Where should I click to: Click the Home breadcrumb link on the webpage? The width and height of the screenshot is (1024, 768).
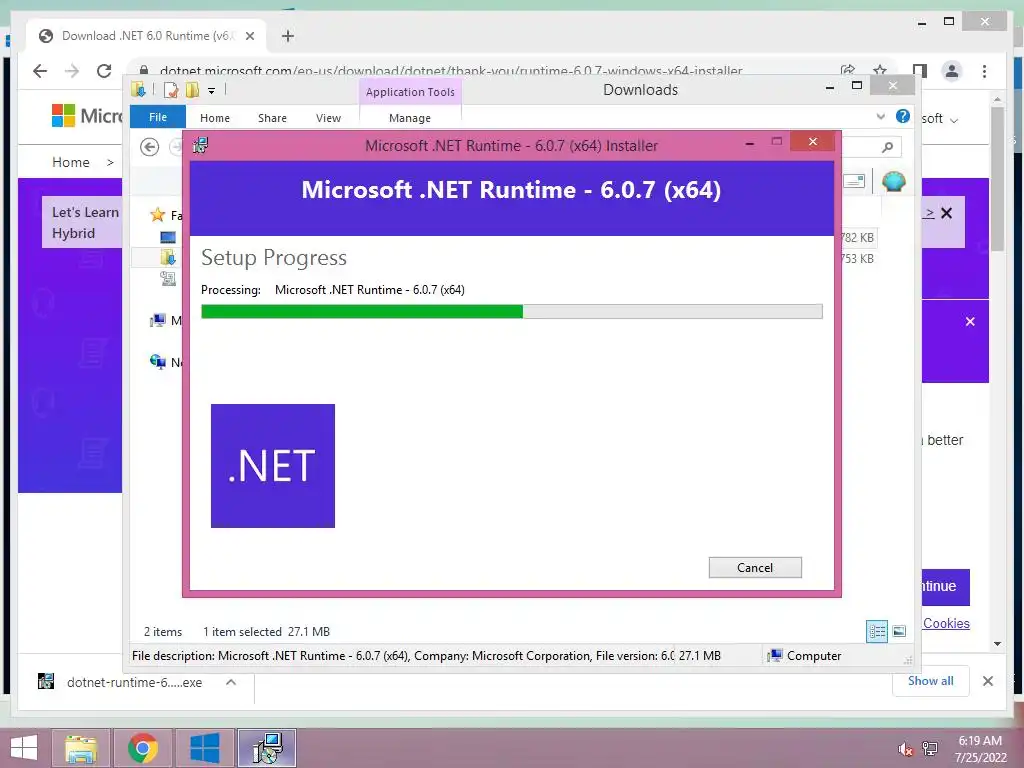[x=71, y=162]
